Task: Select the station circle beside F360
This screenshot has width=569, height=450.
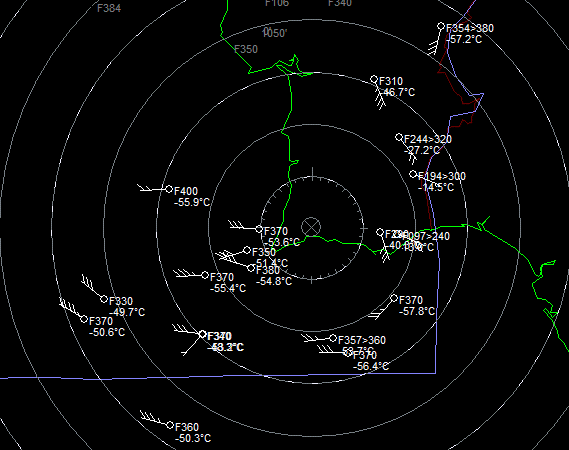Action: [170, 425]
